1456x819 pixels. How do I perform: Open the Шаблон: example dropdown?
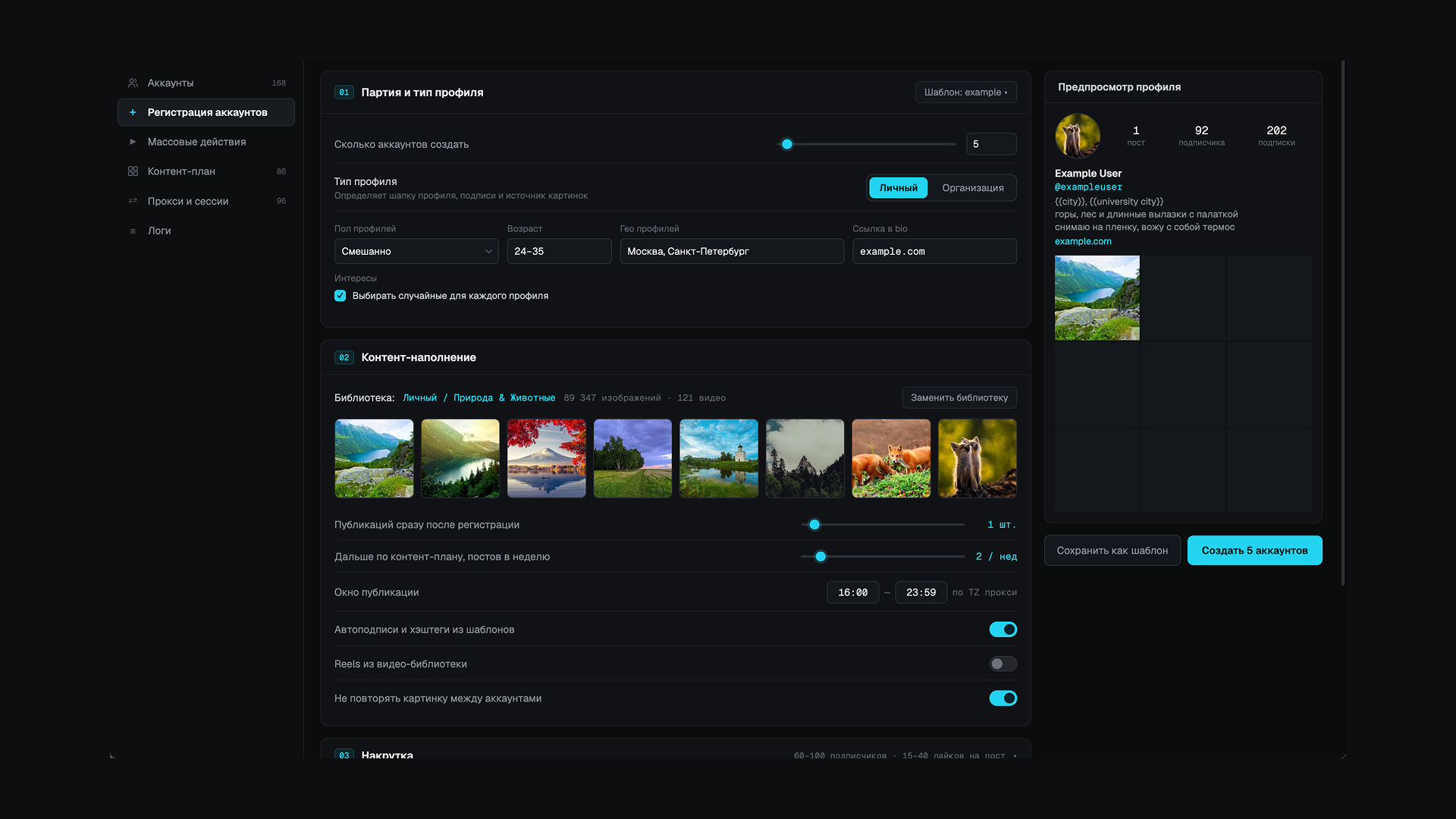[x=966, y=93]
